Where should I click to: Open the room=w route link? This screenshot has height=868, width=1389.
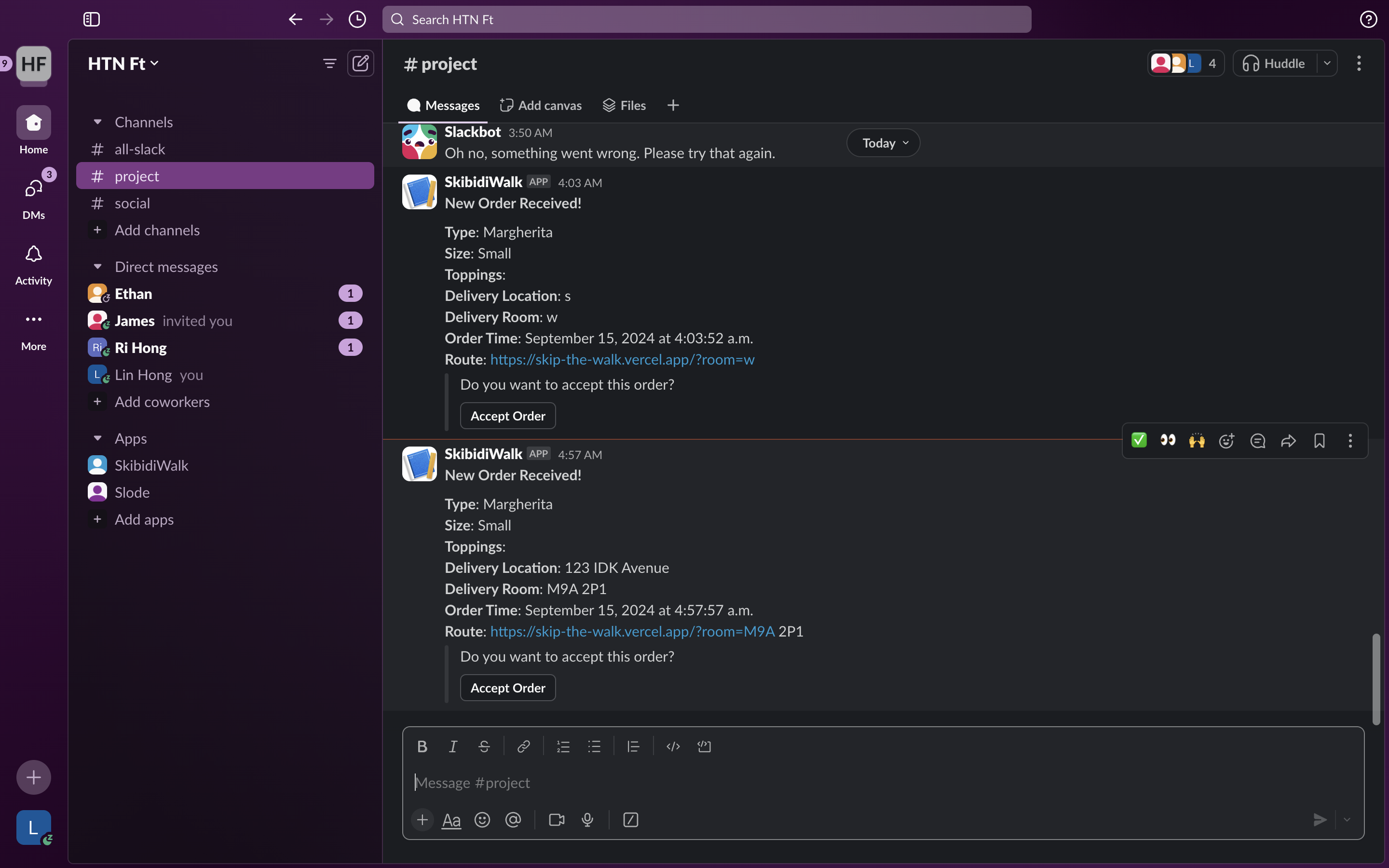tap(622, 359)
